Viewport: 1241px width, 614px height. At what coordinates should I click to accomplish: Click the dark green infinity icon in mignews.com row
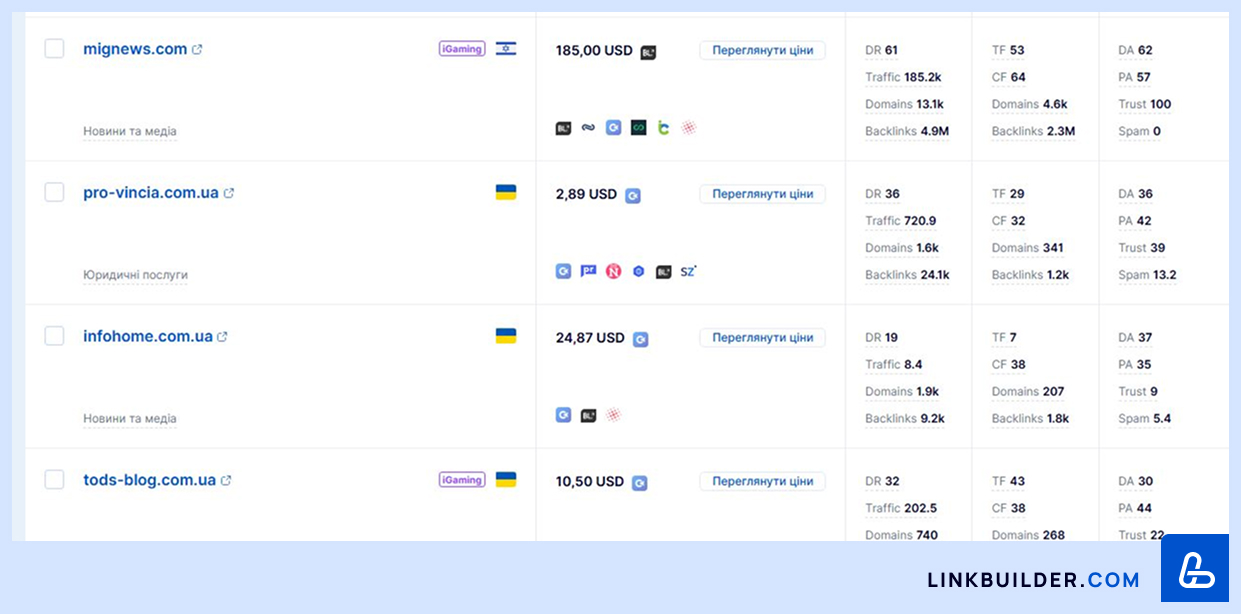638,128
